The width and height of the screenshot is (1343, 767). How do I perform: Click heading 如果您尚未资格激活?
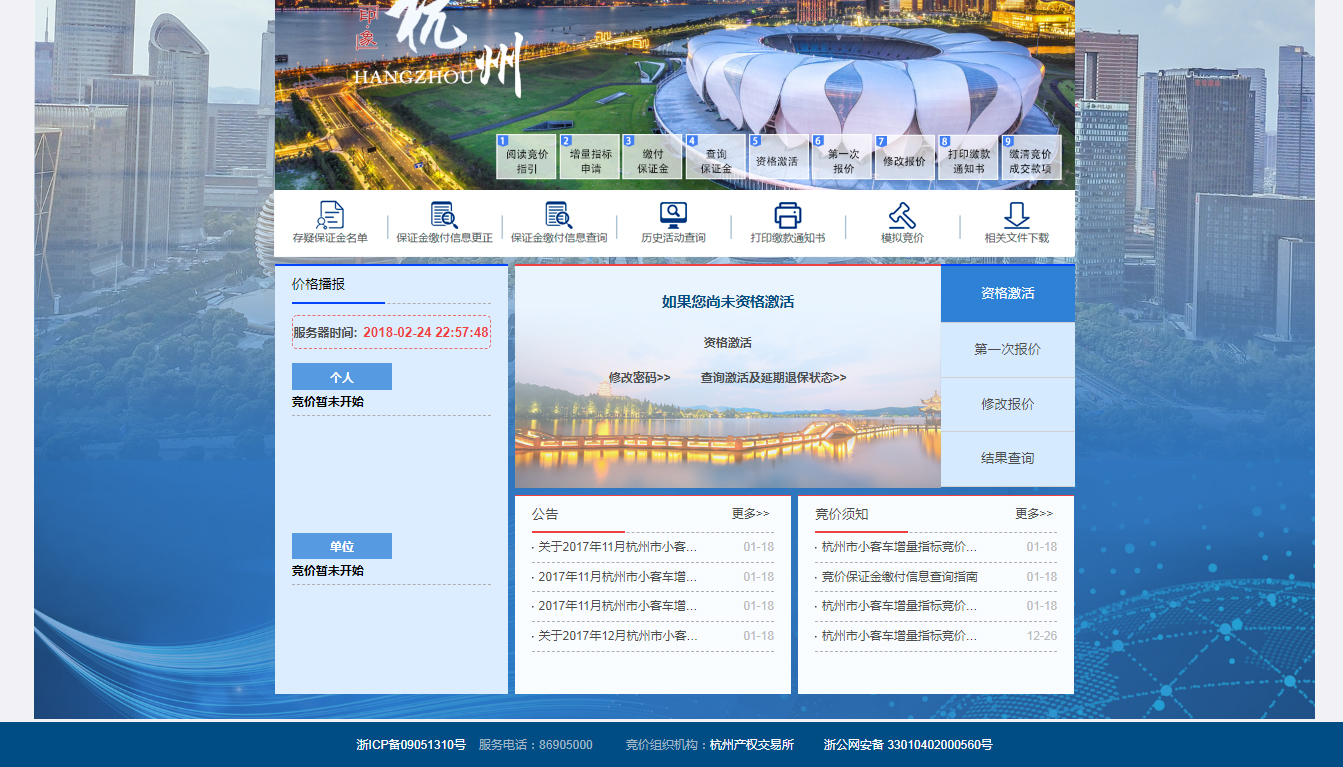coord(728,302)
